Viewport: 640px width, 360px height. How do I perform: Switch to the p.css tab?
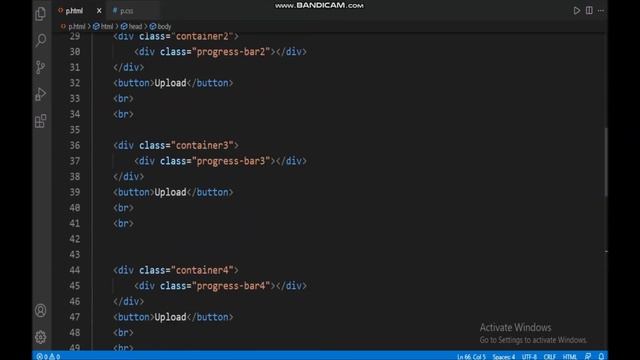(x=127, y=11)
